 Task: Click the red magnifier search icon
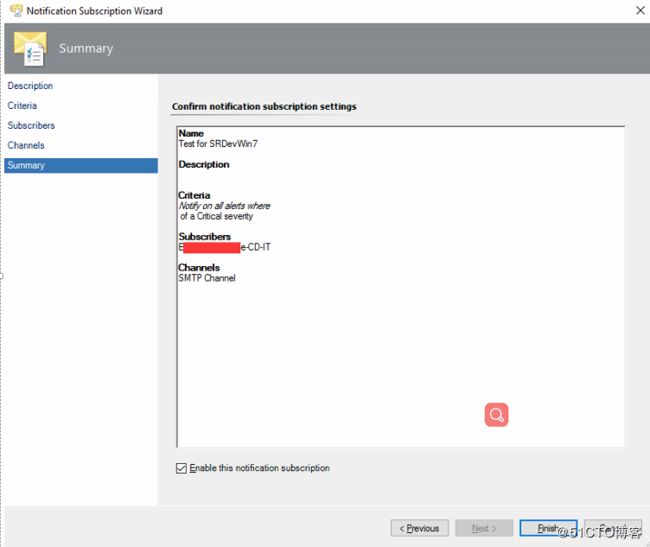496,414
